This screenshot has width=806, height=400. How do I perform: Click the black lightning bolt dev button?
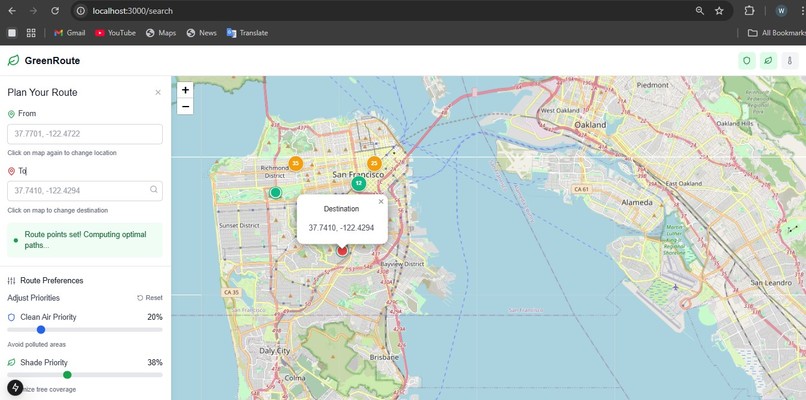(15, 387)
